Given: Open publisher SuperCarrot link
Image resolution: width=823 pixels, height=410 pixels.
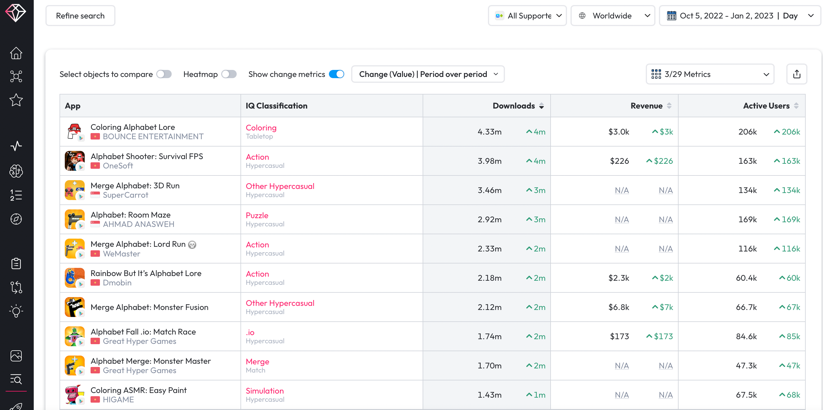Looking at the screenshot, I should tap(125, 195).
